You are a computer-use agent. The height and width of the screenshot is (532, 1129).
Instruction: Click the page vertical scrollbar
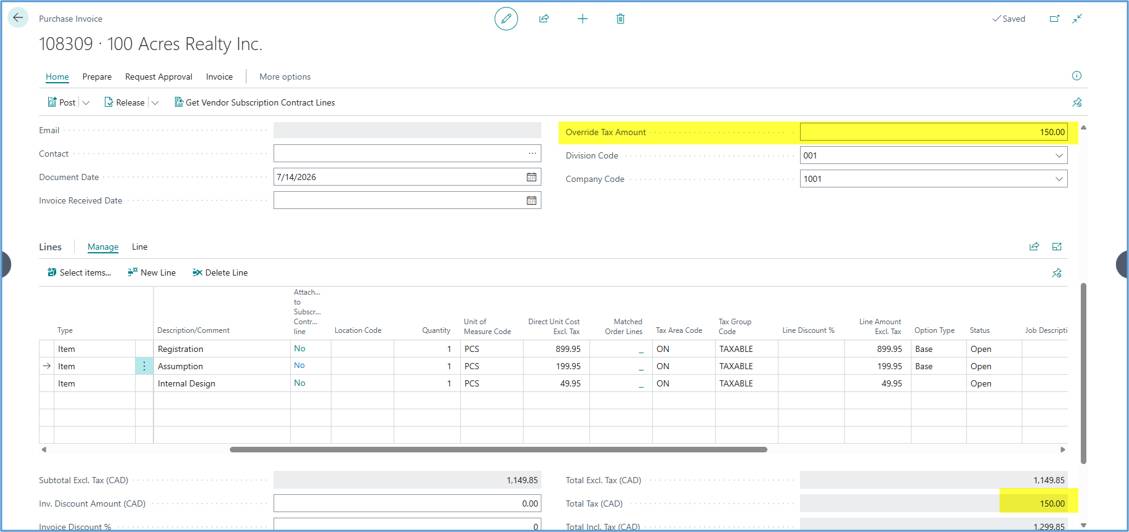point(1084,374)
